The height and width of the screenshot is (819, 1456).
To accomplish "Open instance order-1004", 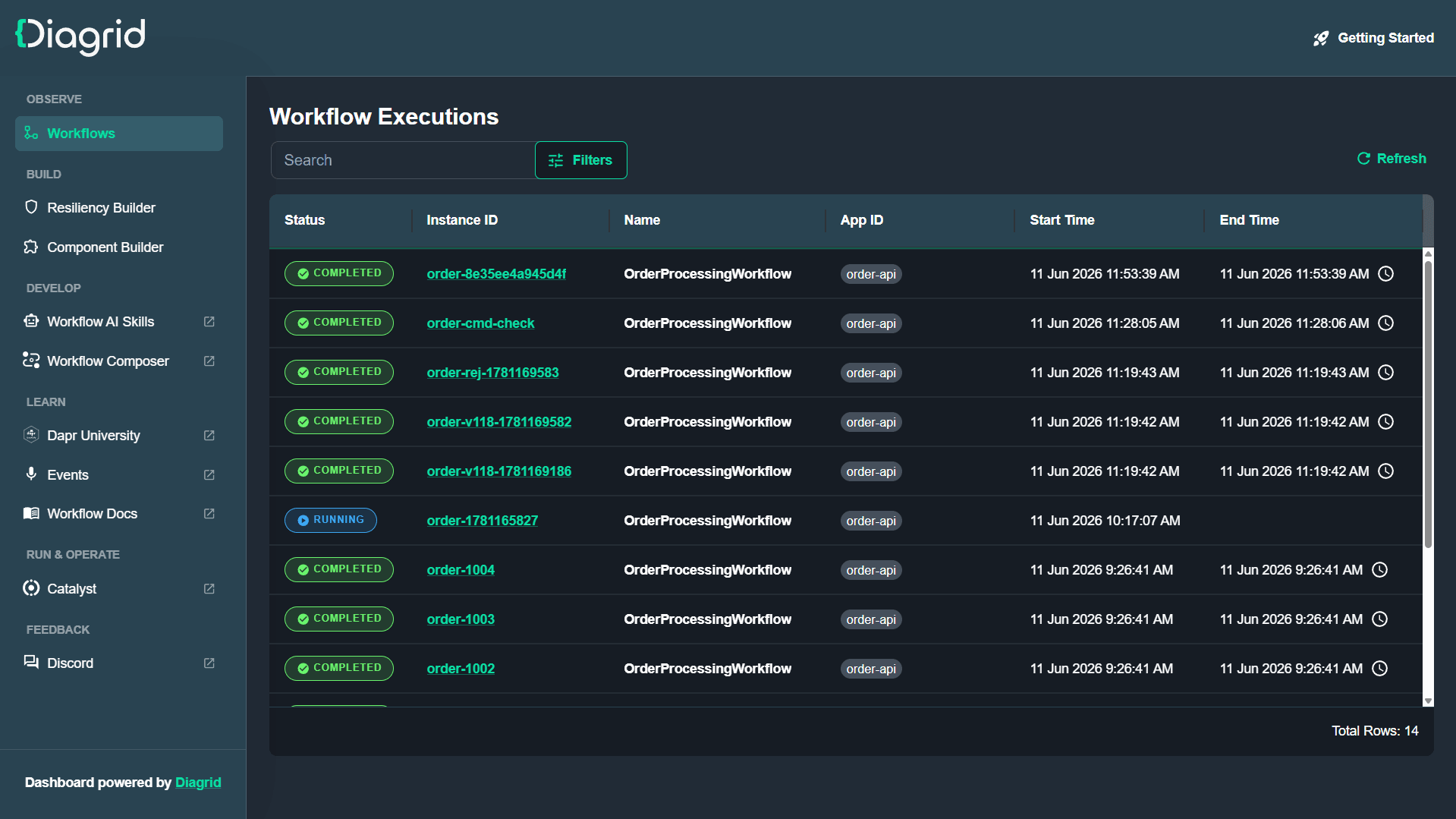I will click(x=461, y=570).
